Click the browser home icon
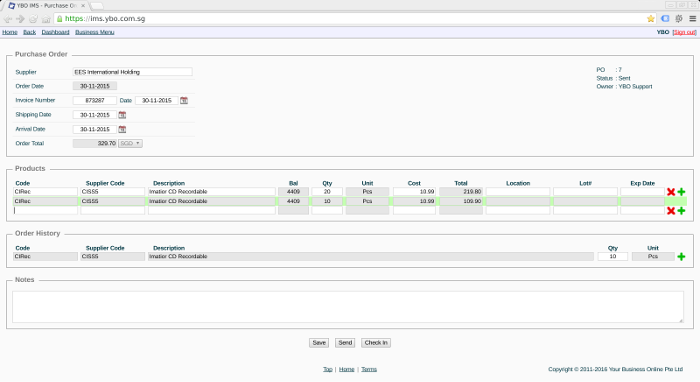 46,19
